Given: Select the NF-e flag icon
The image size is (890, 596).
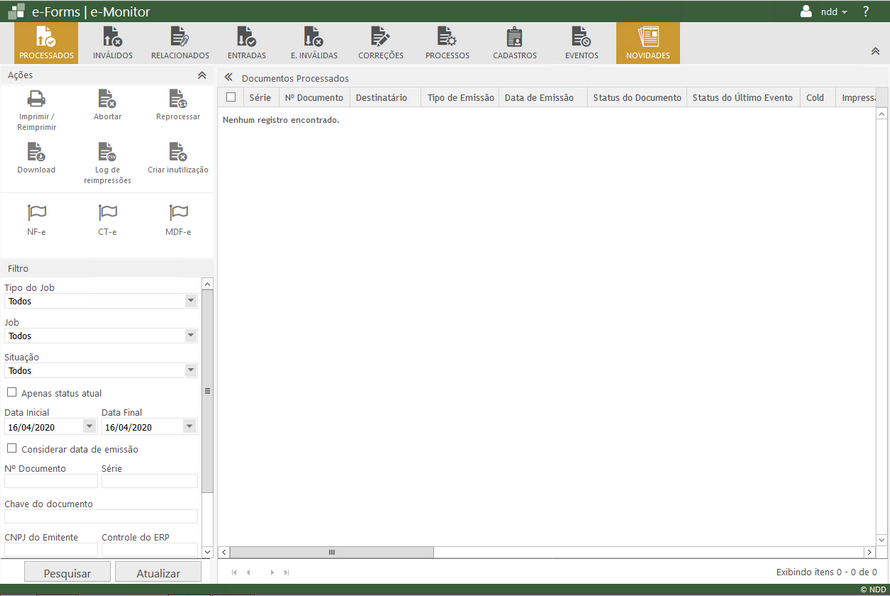Looking at the screenshot, I should click(x=36, y=213).
